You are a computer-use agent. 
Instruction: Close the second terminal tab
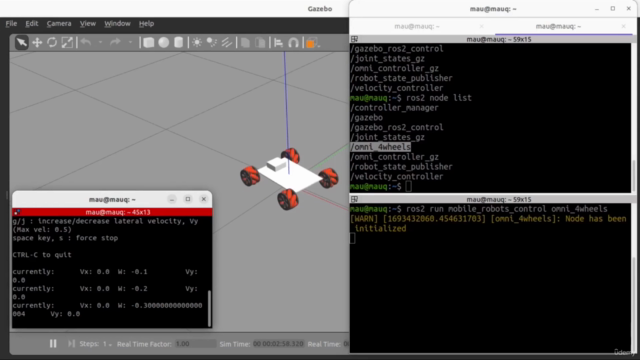point(623,26)
